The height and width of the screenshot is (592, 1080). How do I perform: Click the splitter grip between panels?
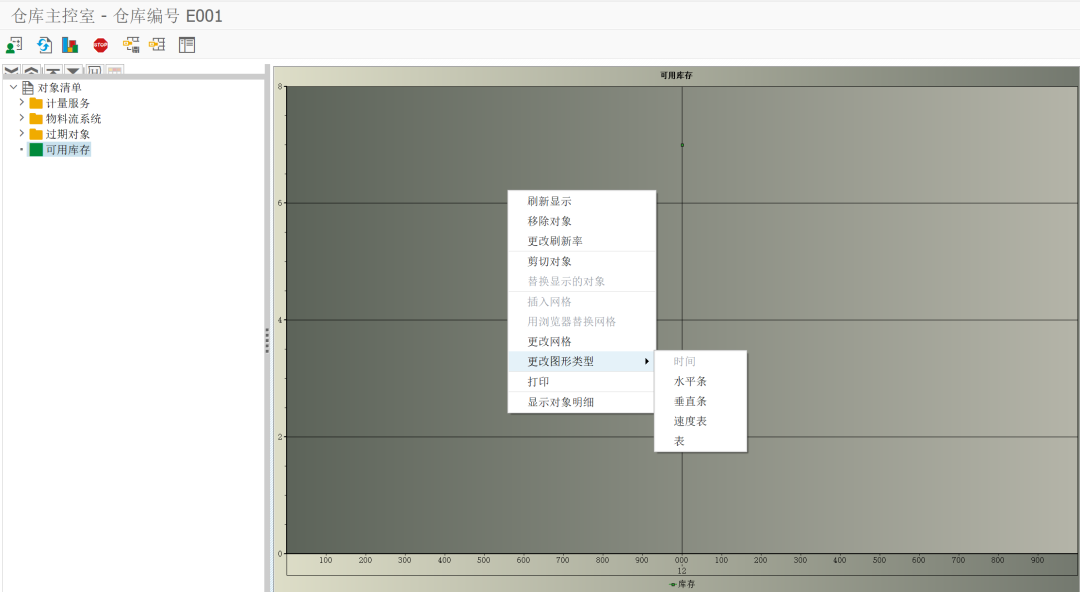point(267,340)
